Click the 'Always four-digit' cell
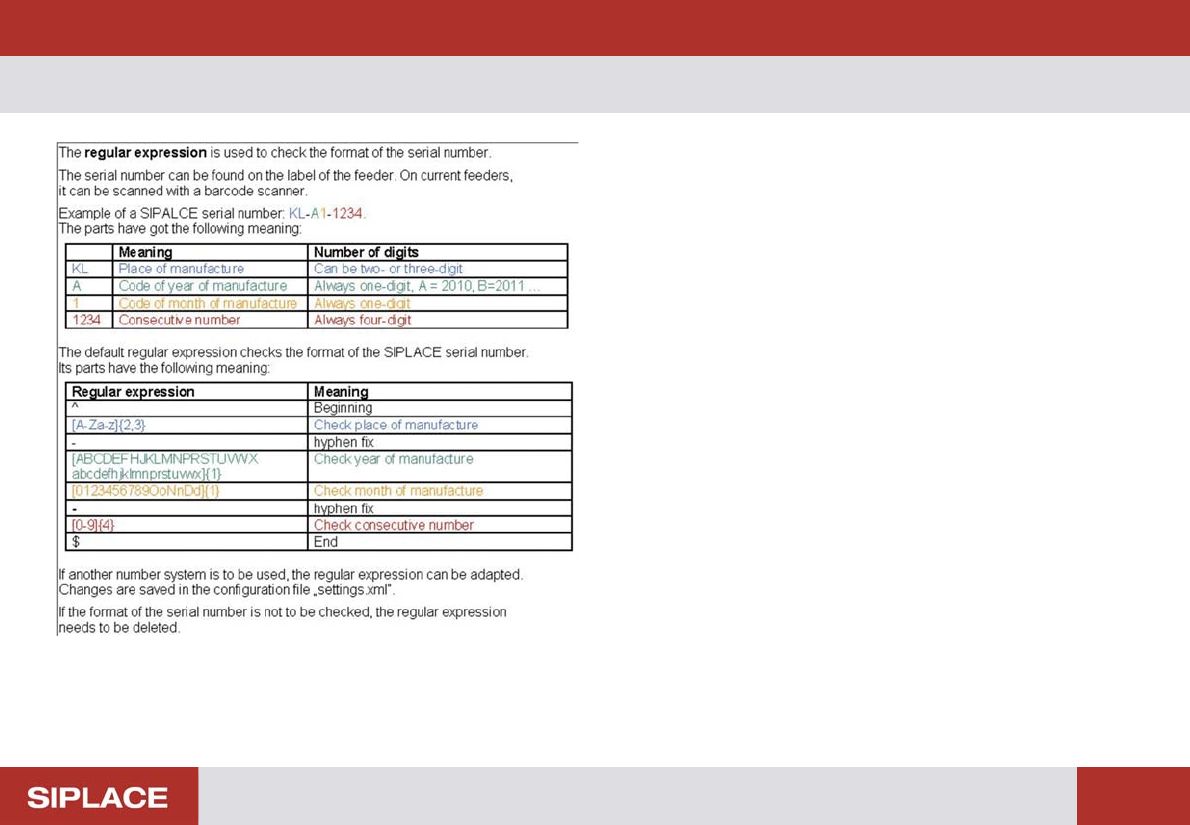This screenshot has width=1190, height=825. coord(438,320)
